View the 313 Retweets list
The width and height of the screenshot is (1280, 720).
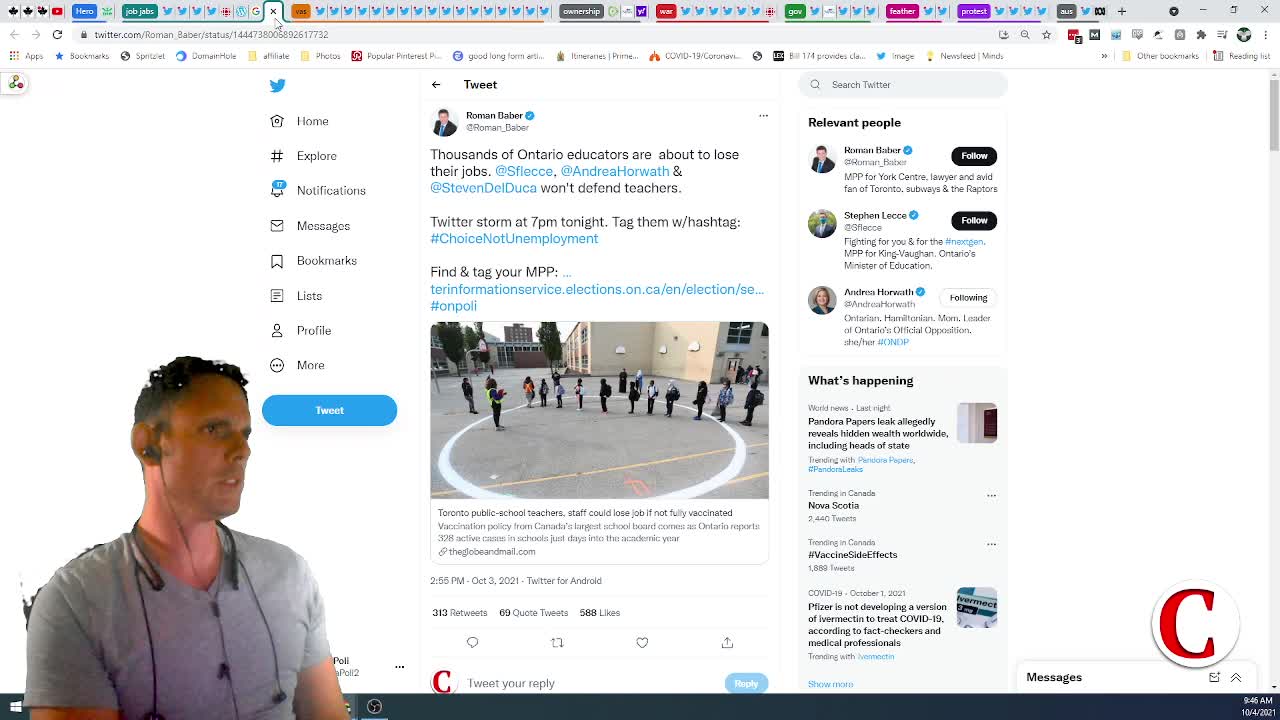coord(460,613)
